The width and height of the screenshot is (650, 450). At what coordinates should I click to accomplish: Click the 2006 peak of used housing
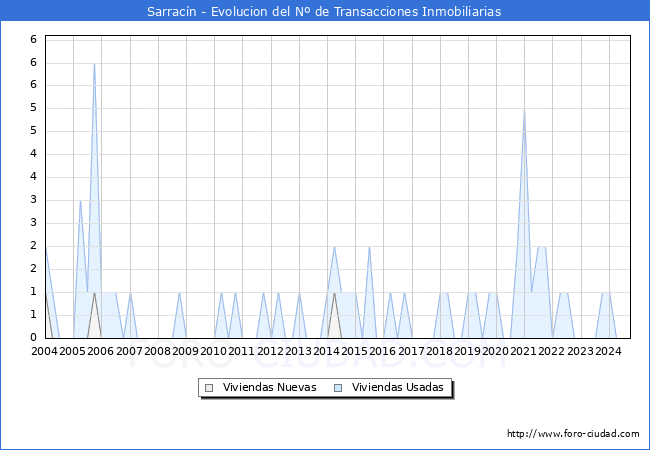coord(95,64)
